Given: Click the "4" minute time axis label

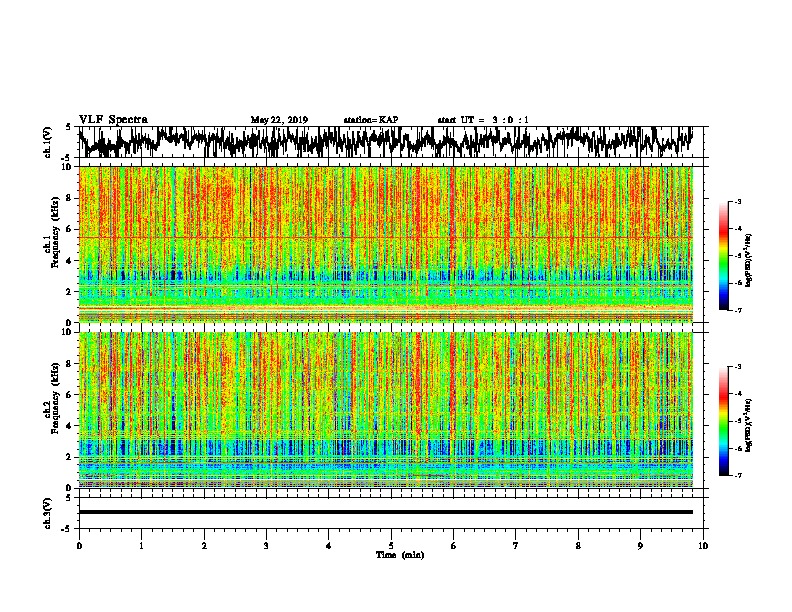Looking at the screenshot, I should pos(329,546).
